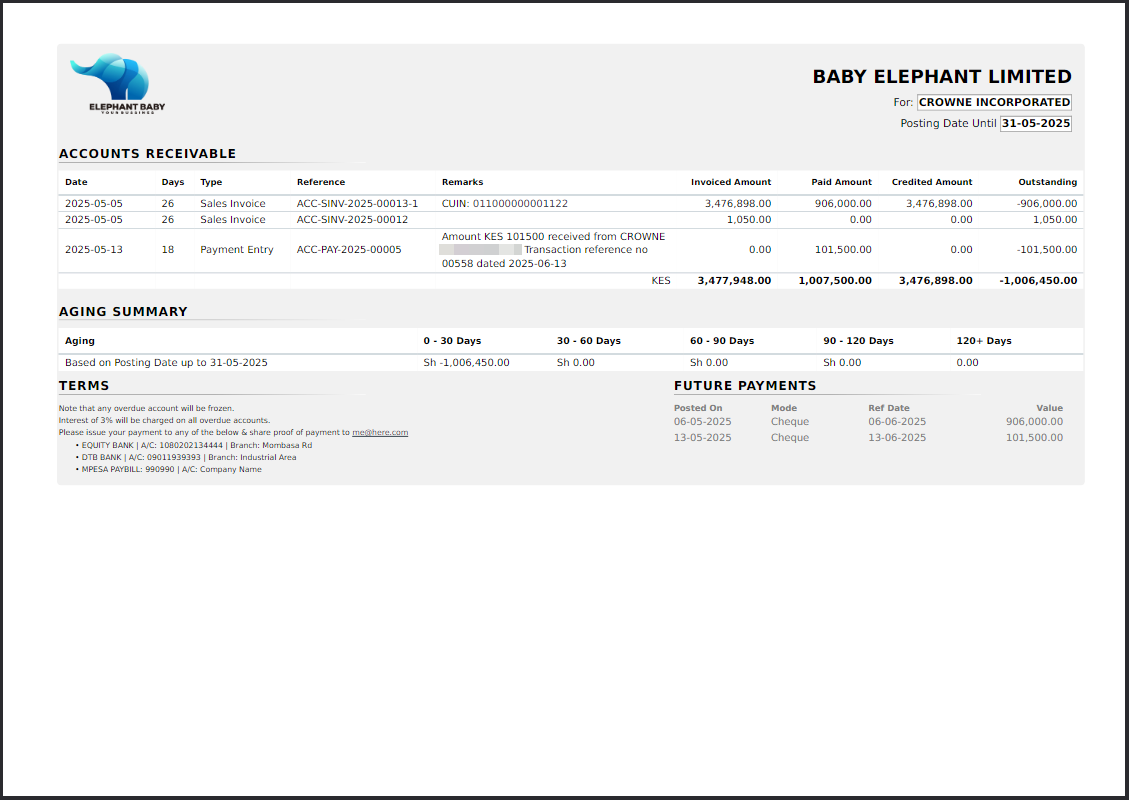Image resolution: width=1129 pixels, height=800 pixels.
Task: Select the MPESA PAYBILL line
Action: coord(171,469)
